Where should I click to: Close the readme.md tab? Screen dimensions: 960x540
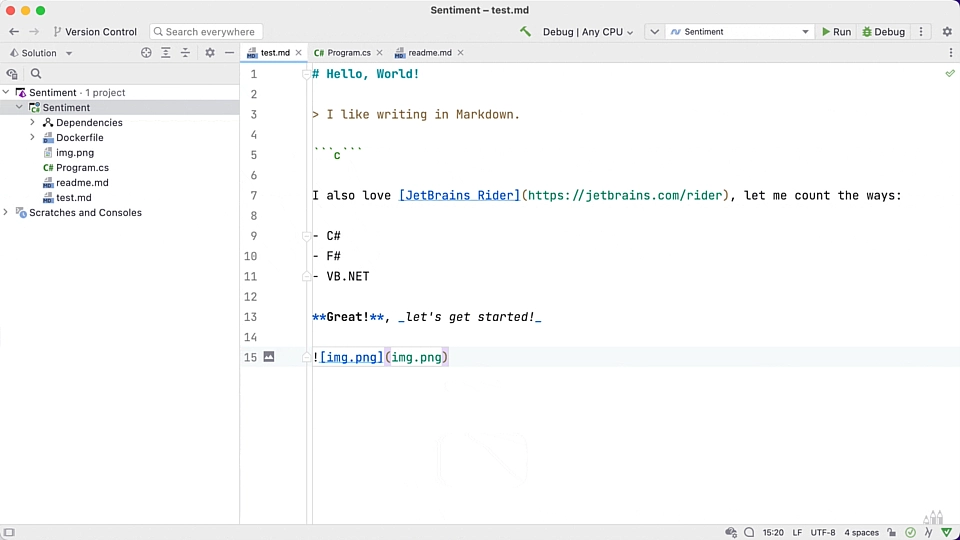tap(460, 53)
